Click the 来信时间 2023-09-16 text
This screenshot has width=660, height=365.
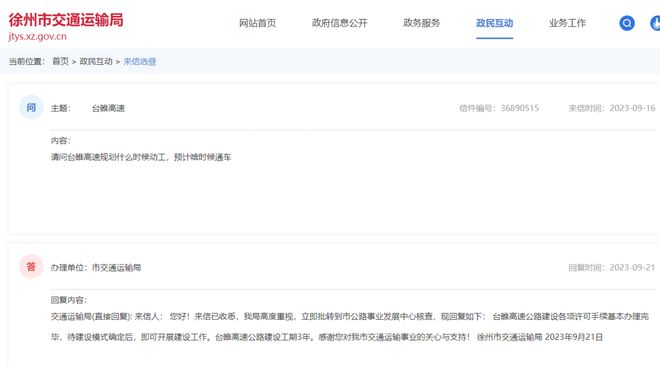(612, 108)
